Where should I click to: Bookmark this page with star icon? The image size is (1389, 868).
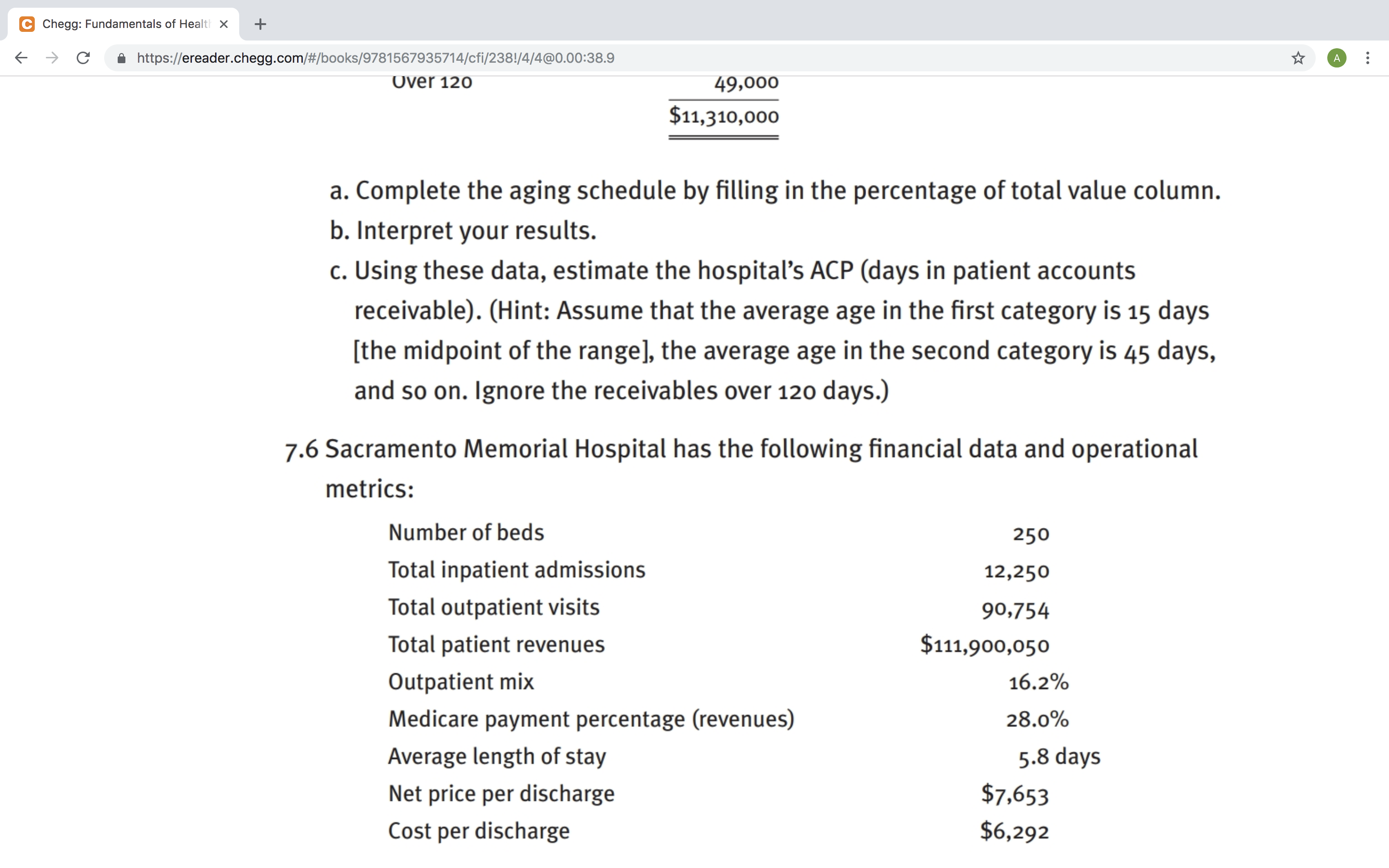pyautogui.click(x=1298, y=58)
